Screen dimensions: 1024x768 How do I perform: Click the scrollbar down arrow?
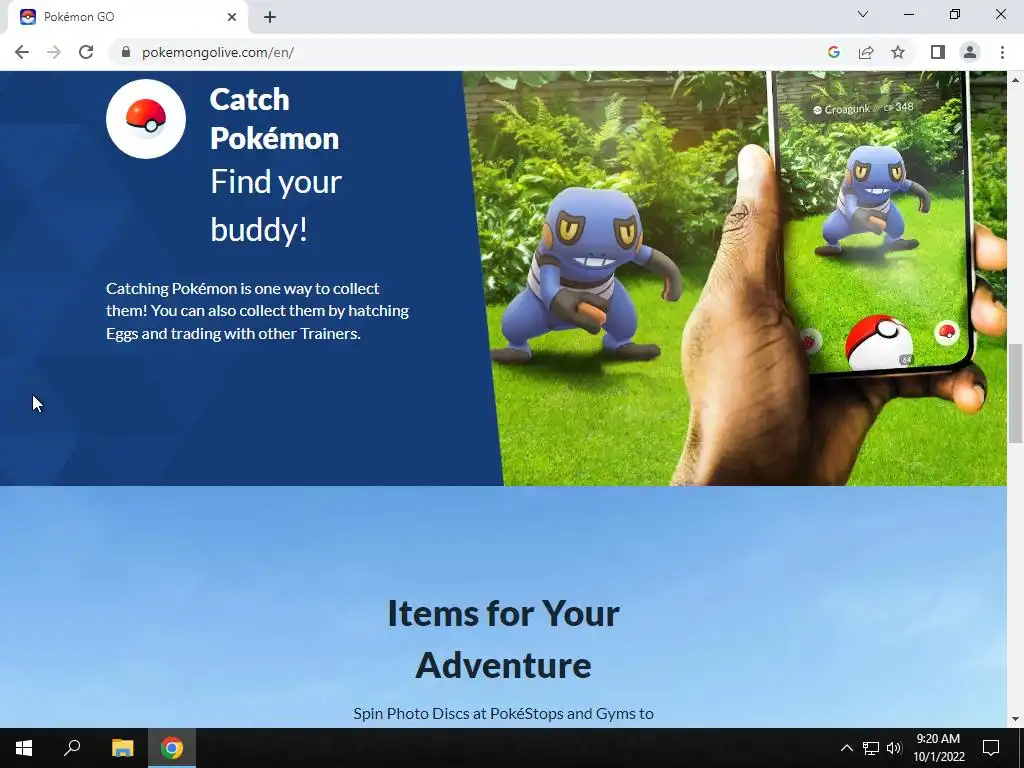(1015, 719)
